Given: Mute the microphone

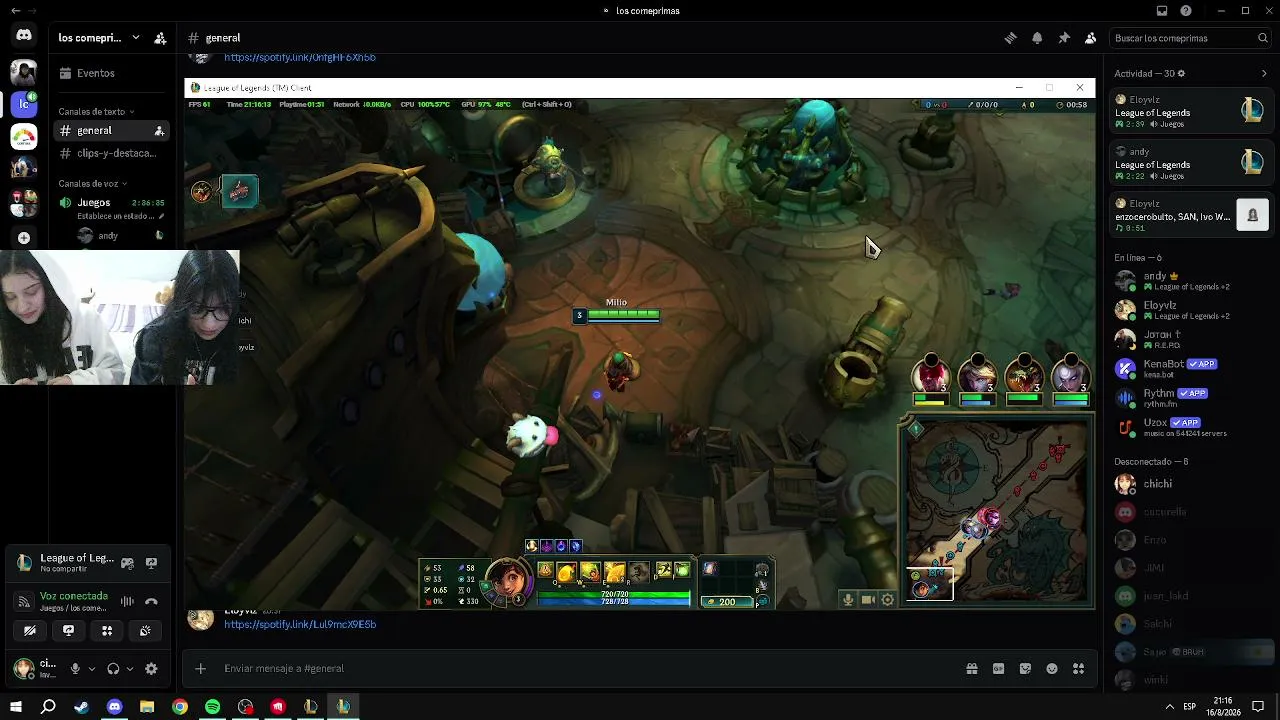Looking at the screenshot, I should click(x=75, y=669).
